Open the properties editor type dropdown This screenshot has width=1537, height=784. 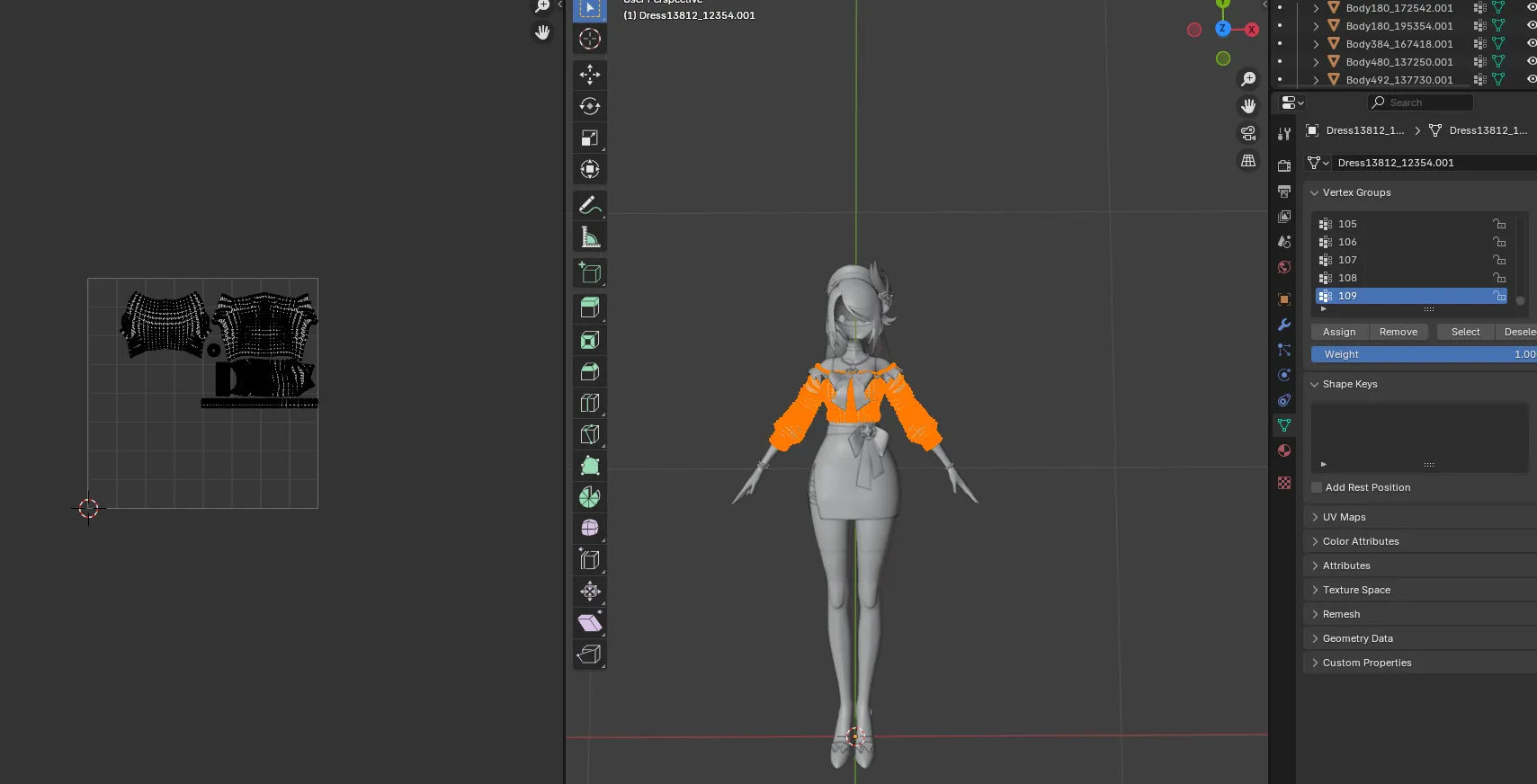tap(1292, 102)
